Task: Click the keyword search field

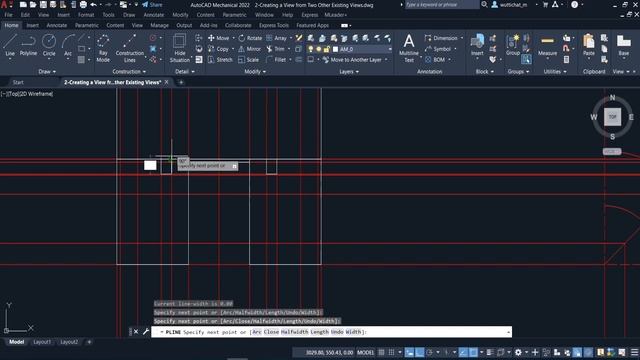Action: point(441,4)
